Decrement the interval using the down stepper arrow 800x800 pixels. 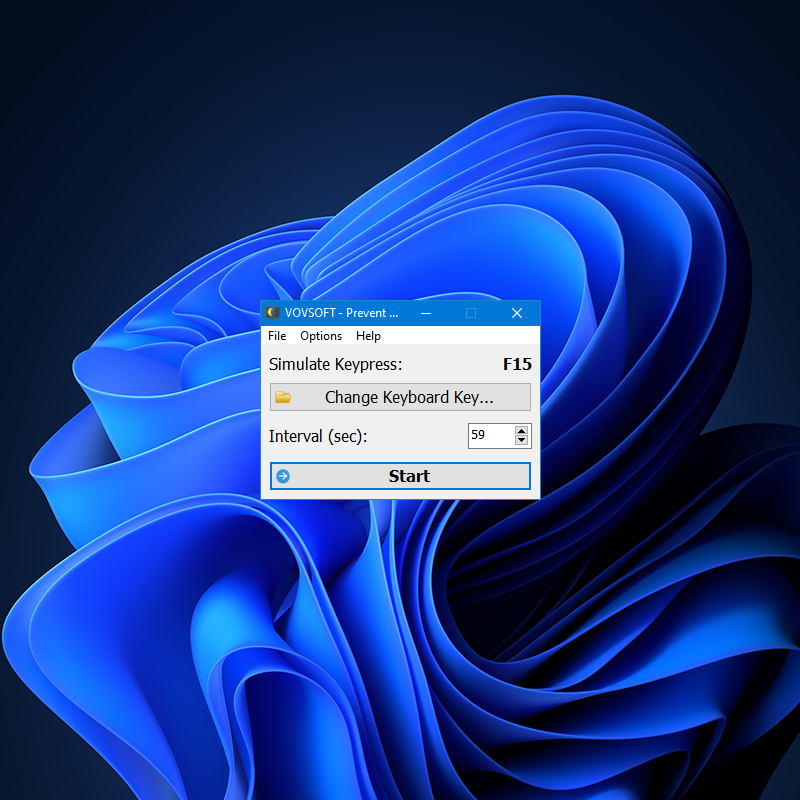click(x=522, y=441)
